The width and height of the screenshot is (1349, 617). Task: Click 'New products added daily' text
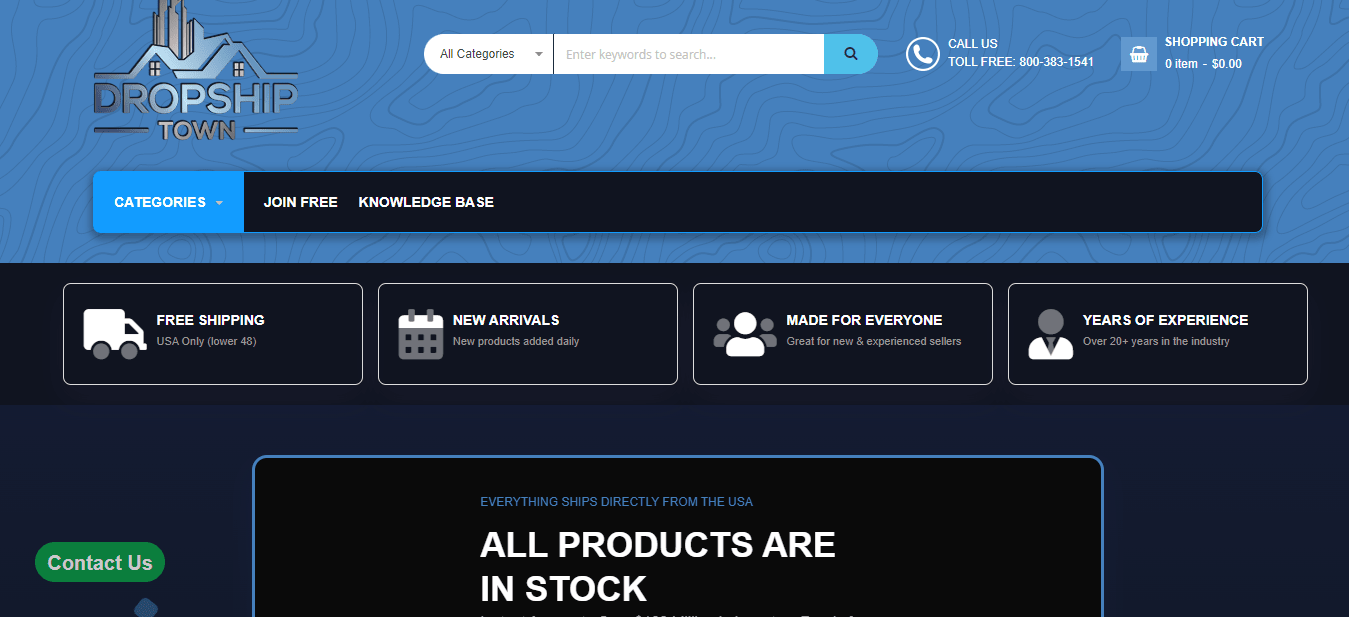click(516, 341)
